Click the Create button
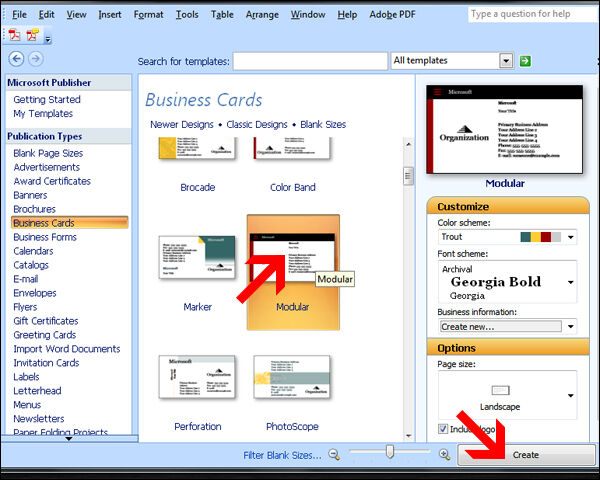The width and height of the screenshot is (600, 480). (527, 455)
